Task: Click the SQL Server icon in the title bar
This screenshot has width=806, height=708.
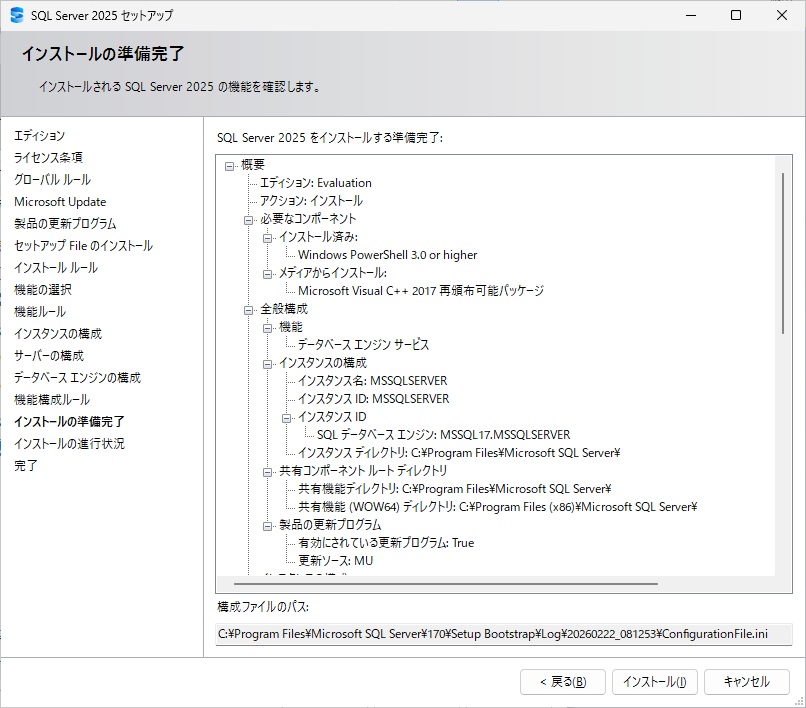Action: coord(17,15)
